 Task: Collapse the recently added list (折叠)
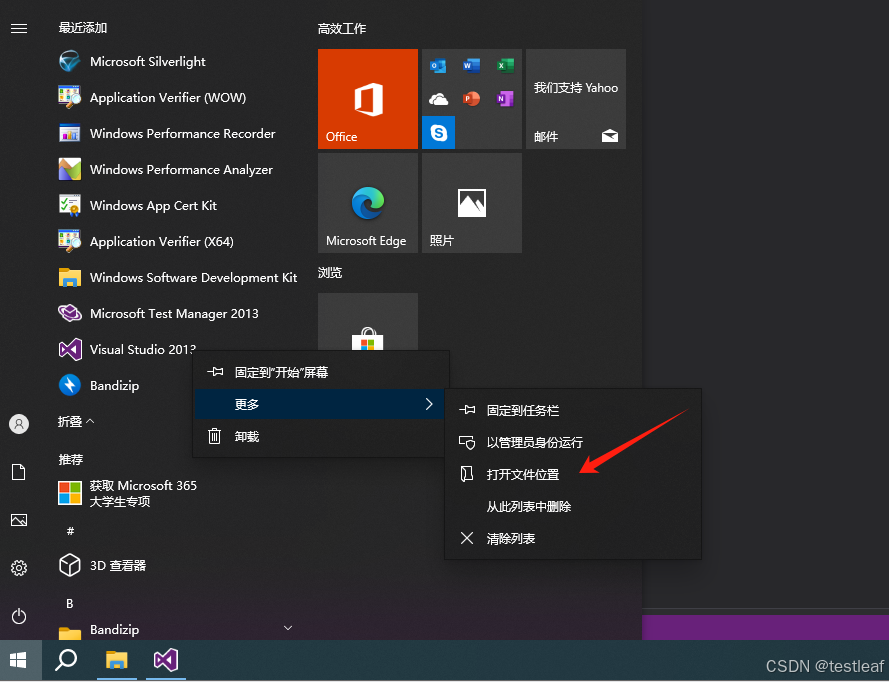click(x=76, y=421)
